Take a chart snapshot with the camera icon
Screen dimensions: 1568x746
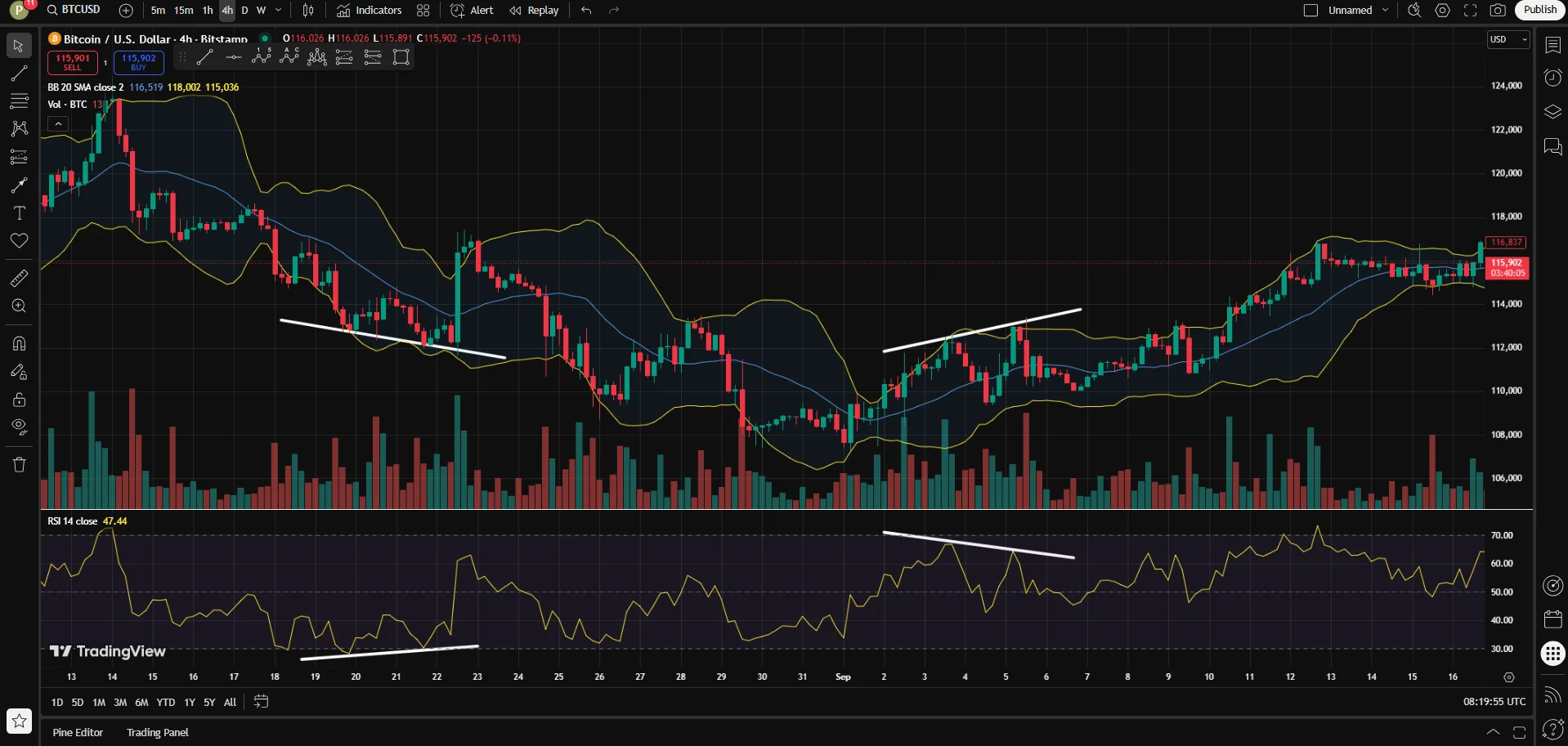tap(1497, 11)
